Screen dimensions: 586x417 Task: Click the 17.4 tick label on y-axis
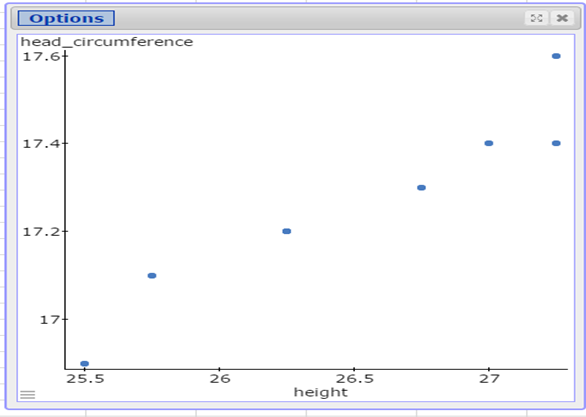click(x=40, y=144)
